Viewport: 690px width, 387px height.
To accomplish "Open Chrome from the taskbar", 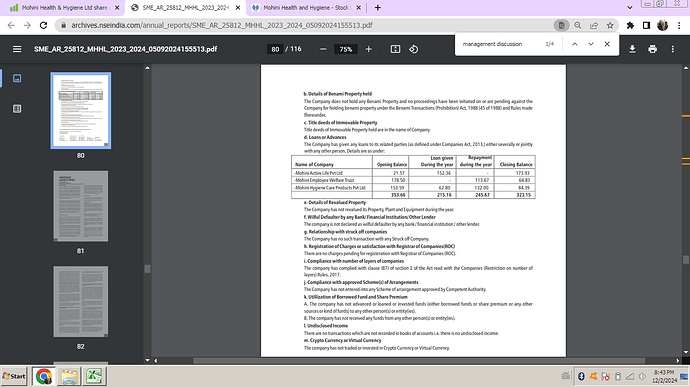I will [43, 376].
